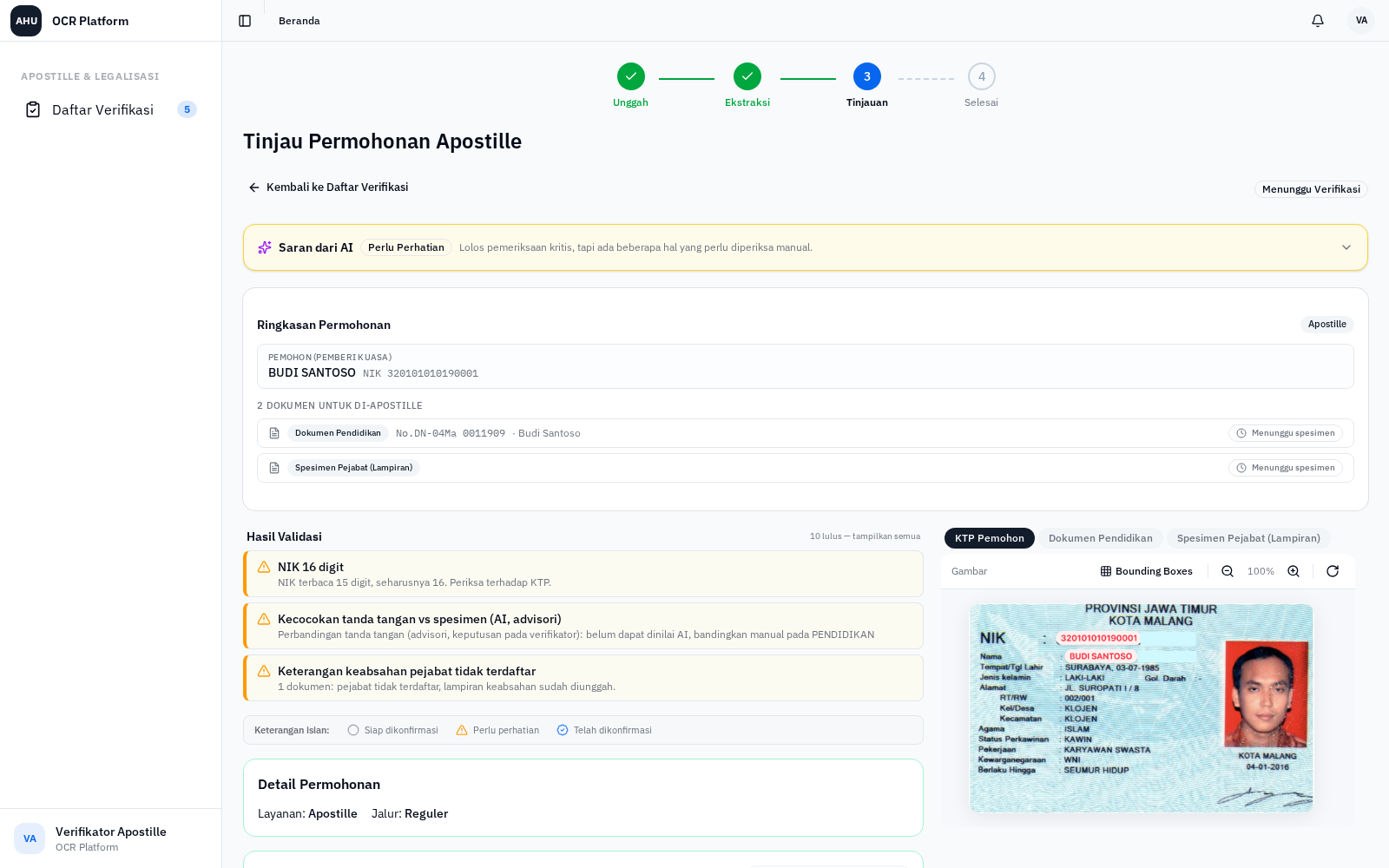1389x868 pixels.
Task: Click the warning icon on Keterangan keabsahan pejabat
Action: pyautogui.click(x=264, y=671)
